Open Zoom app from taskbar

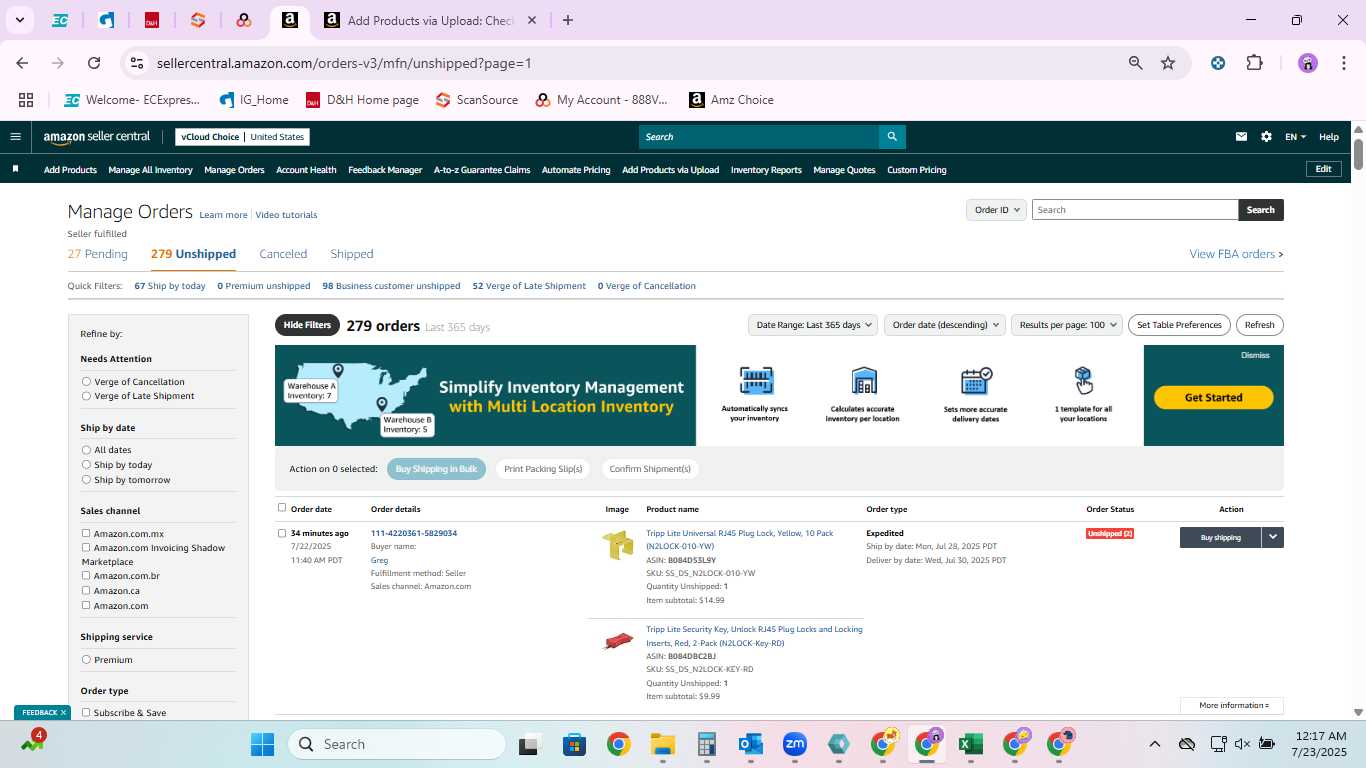pyautogui.click(x=795, y=744)
